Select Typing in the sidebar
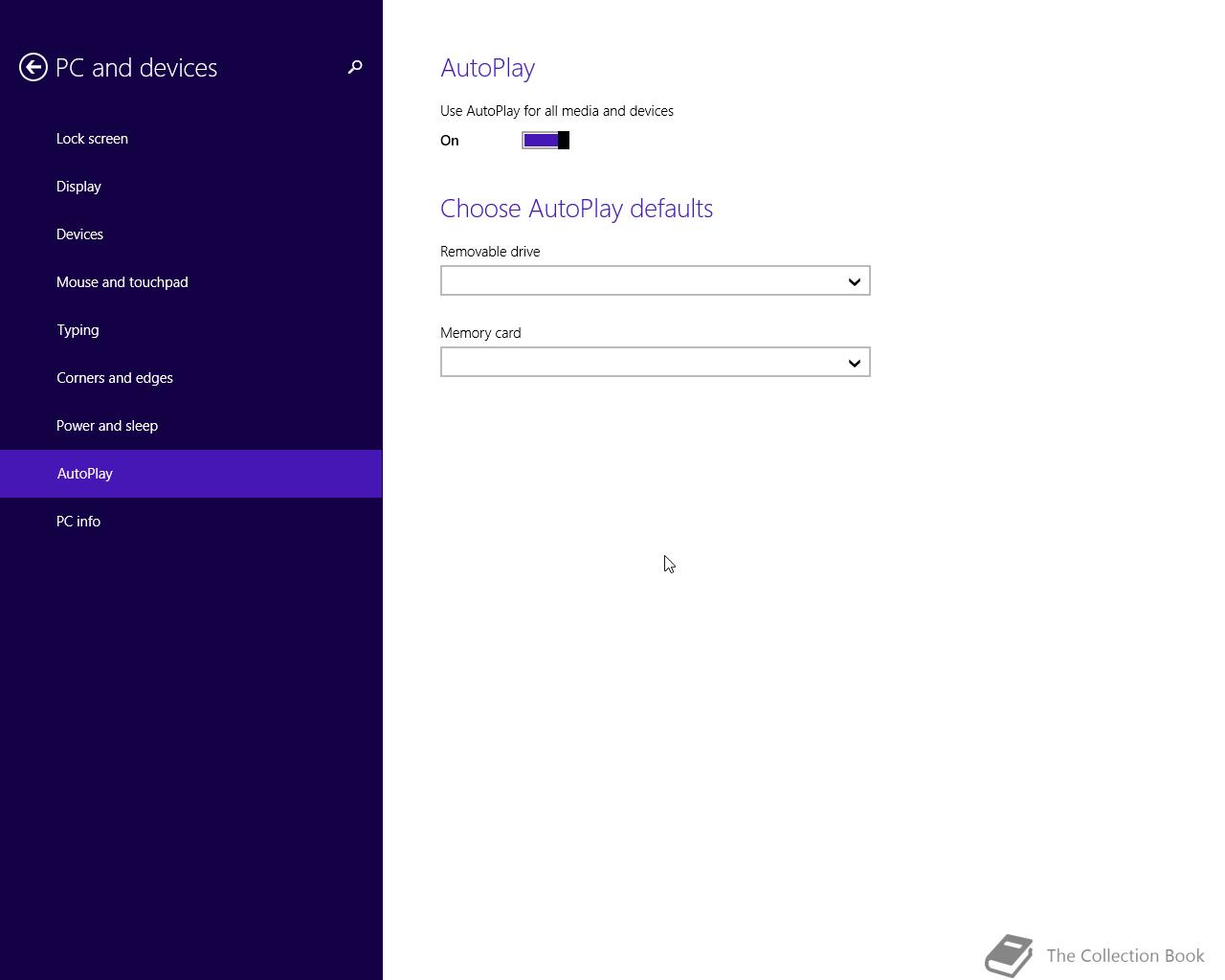 coord(191,330)
